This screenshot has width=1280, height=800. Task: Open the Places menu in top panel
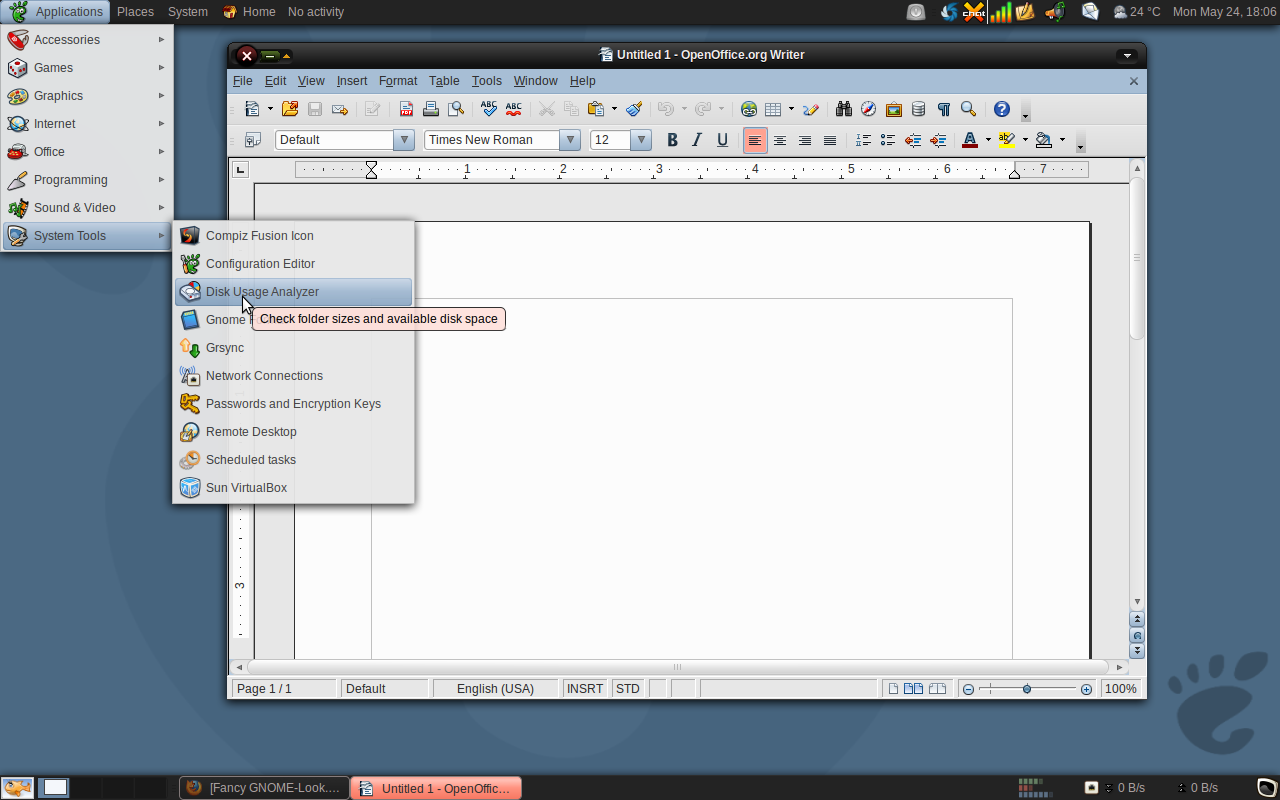[135, 12]
